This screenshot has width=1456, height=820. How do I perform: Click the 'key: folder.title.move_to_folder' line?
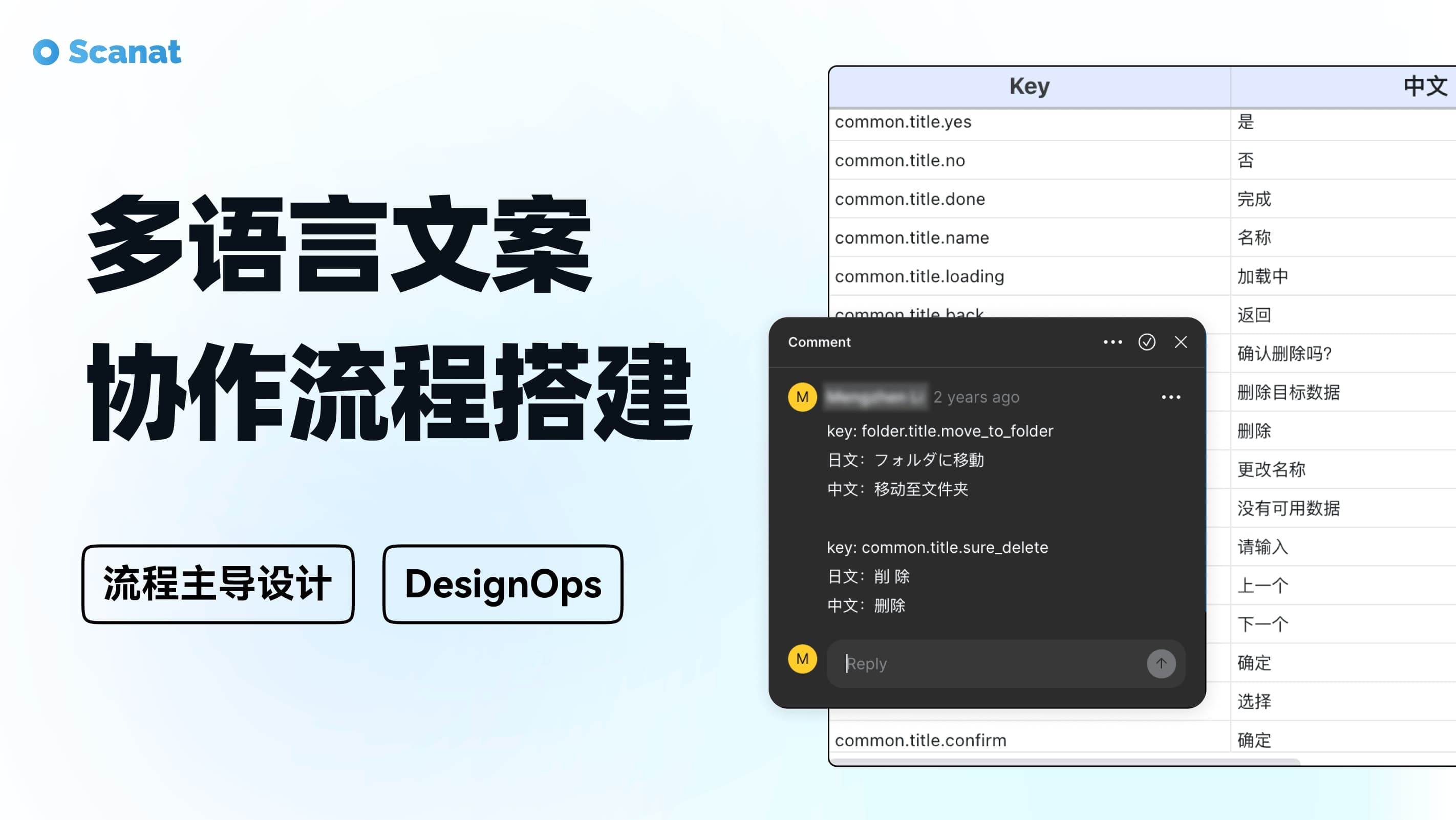point(940,431)
